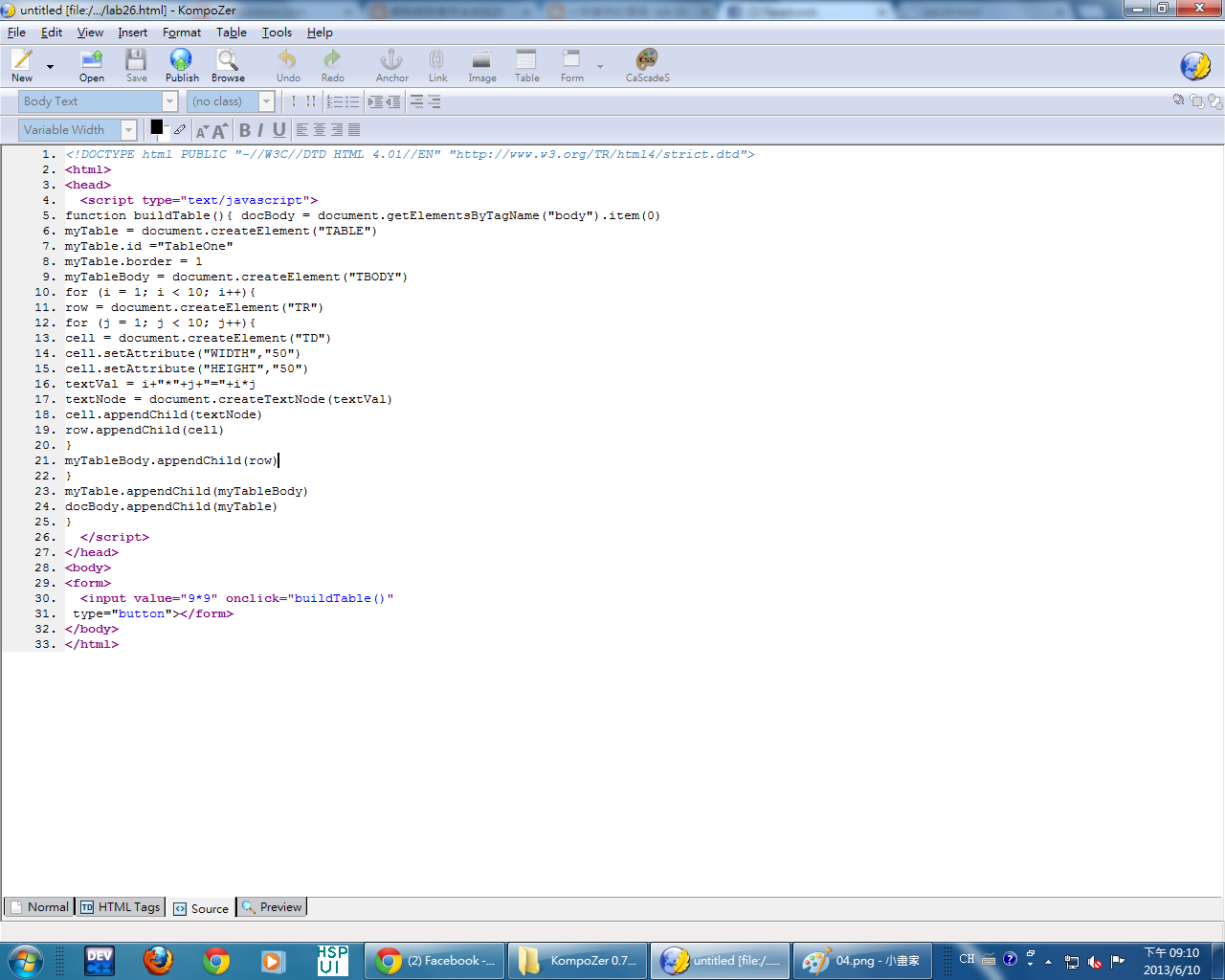
Task: Launch Dev-C++ from the taskbar
Action: click(x=100, y=961)
